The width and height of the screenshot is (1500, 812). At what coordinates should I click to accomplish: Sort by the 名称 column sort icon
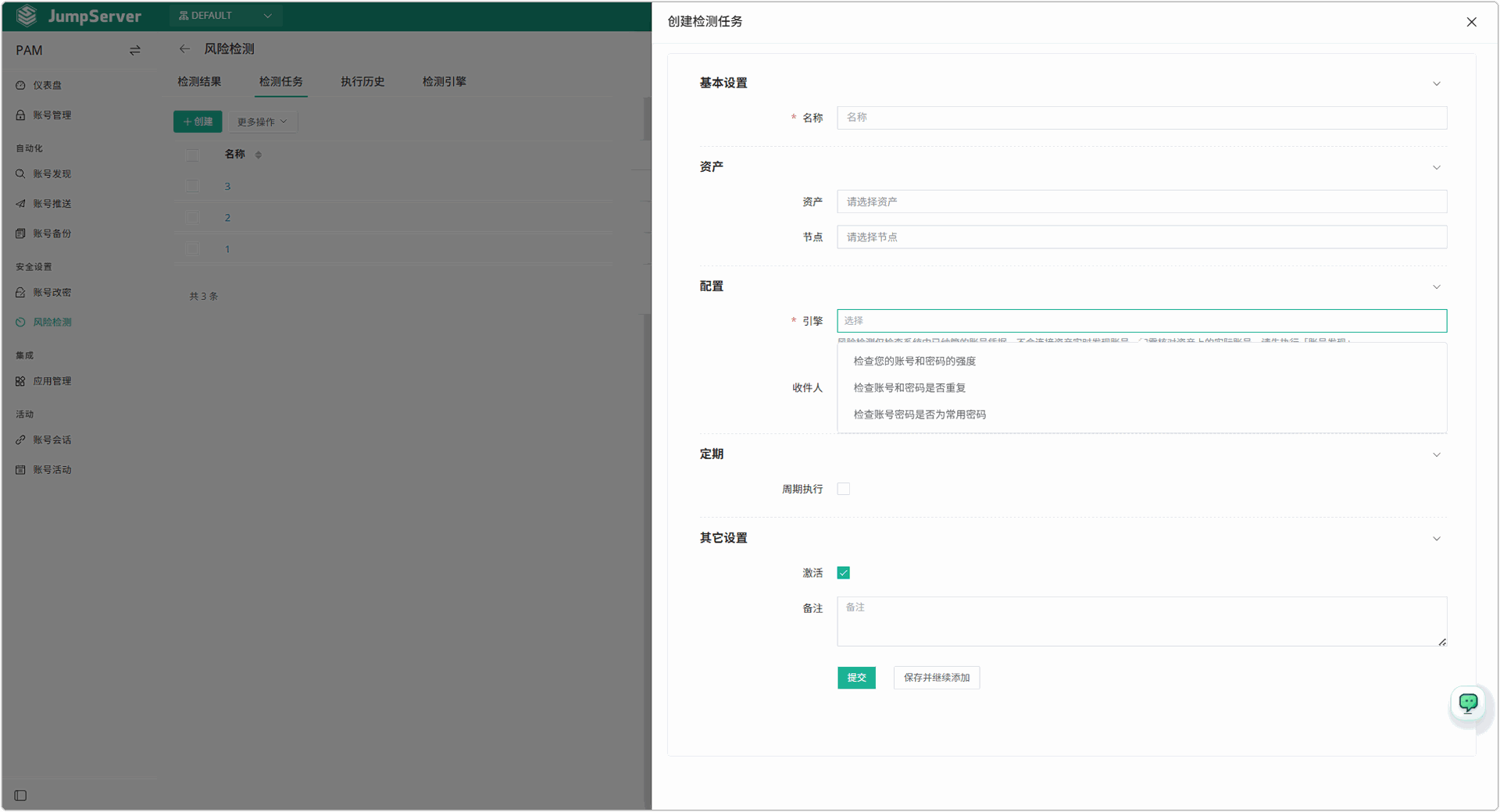pyautogui.click(x=259, y=155)
